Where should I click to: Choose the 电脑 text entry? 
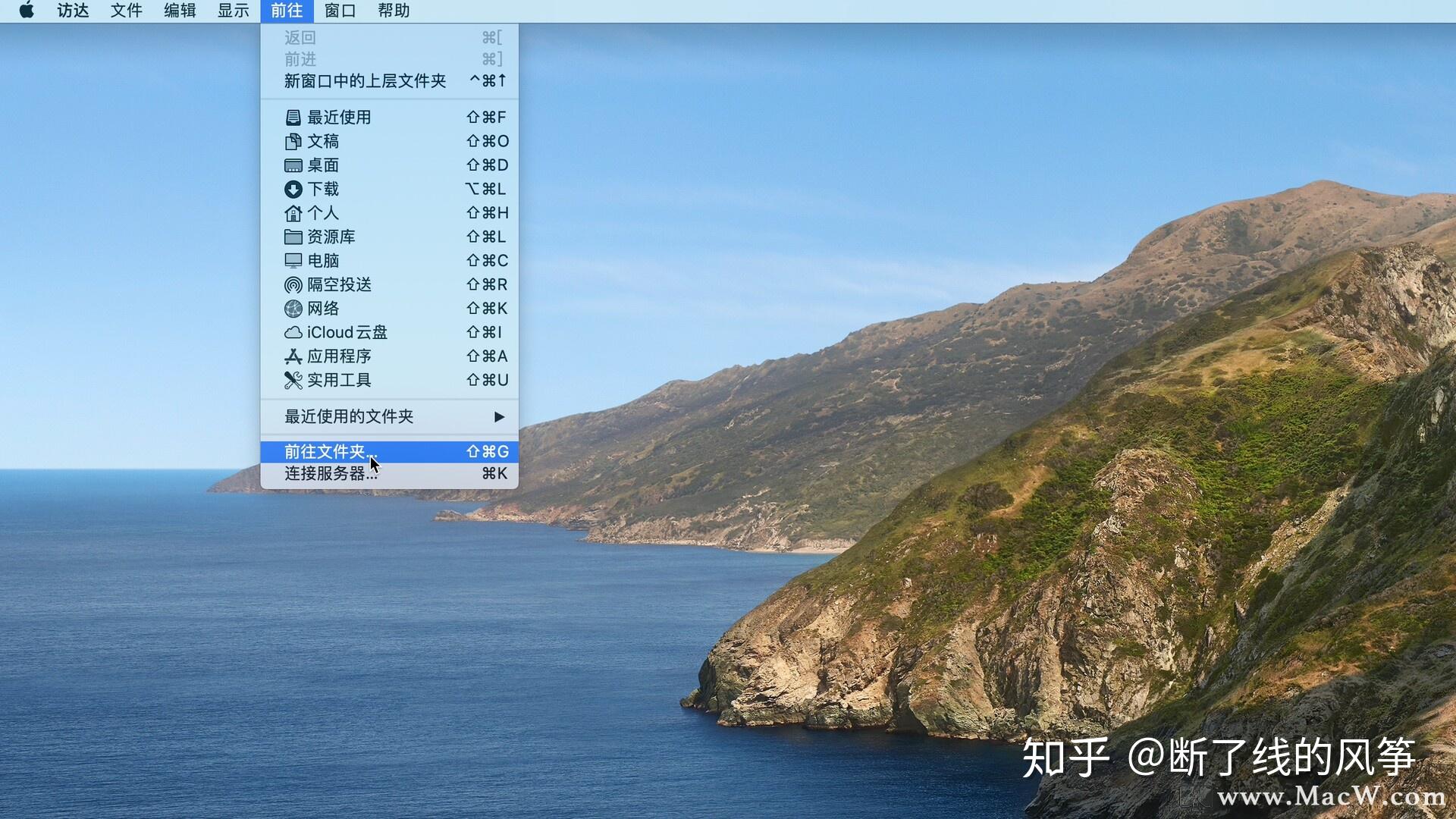point(323,261)
